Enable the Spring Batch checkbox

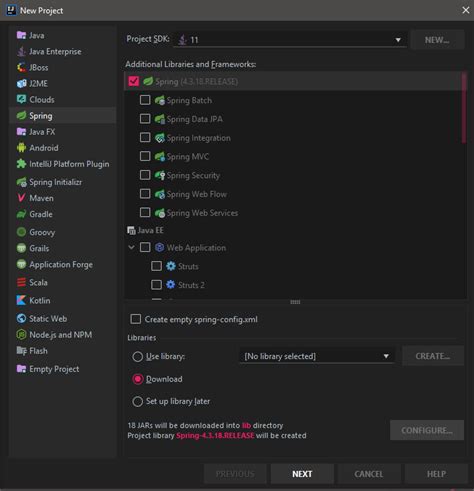(145, 100)
